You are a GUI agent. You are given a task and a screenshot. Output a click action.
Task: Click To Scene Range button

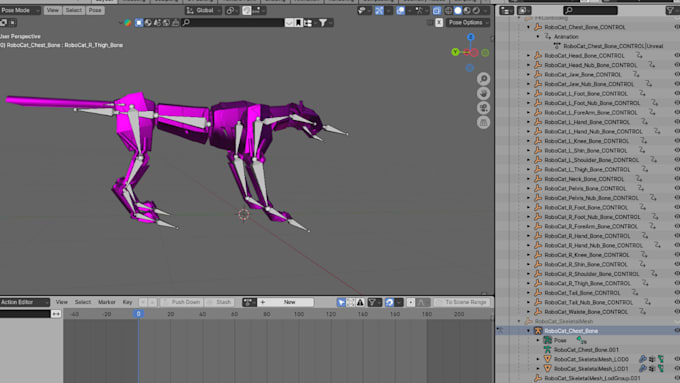coord(462,302)
